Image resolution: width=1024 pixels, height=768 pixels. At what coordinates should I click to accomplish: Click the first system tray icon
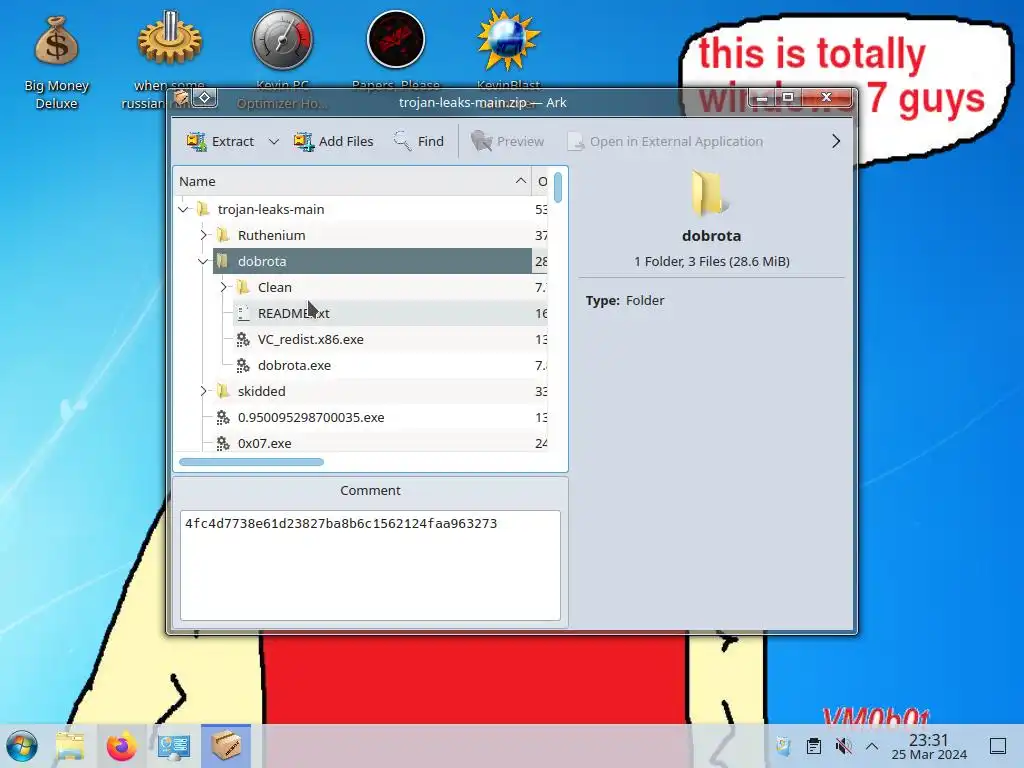[x=783, y=746]
